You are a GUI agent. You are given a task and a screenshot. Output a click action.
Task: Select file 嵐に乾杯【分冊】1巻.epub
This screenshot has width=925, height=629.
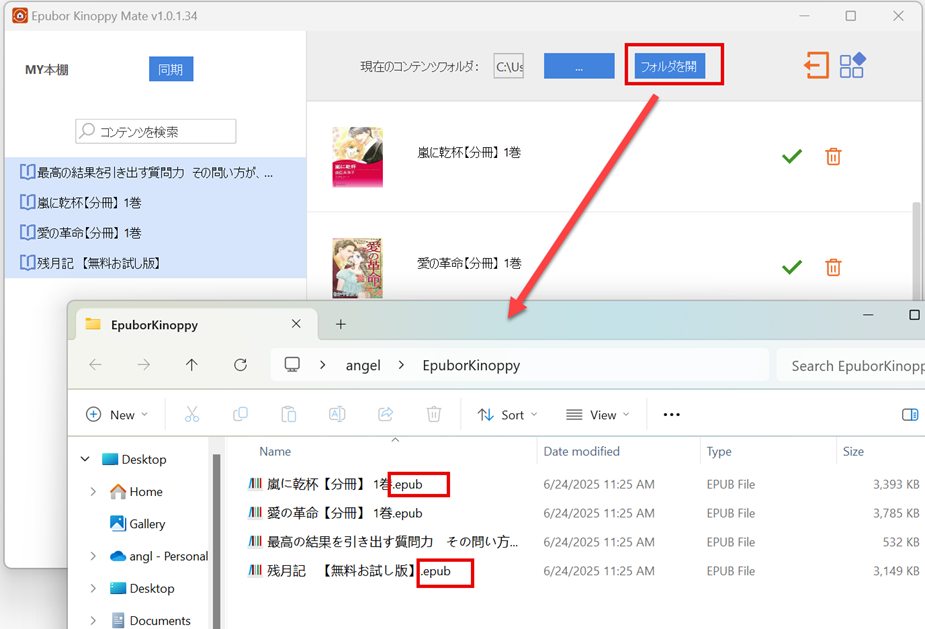click(345, 484)
